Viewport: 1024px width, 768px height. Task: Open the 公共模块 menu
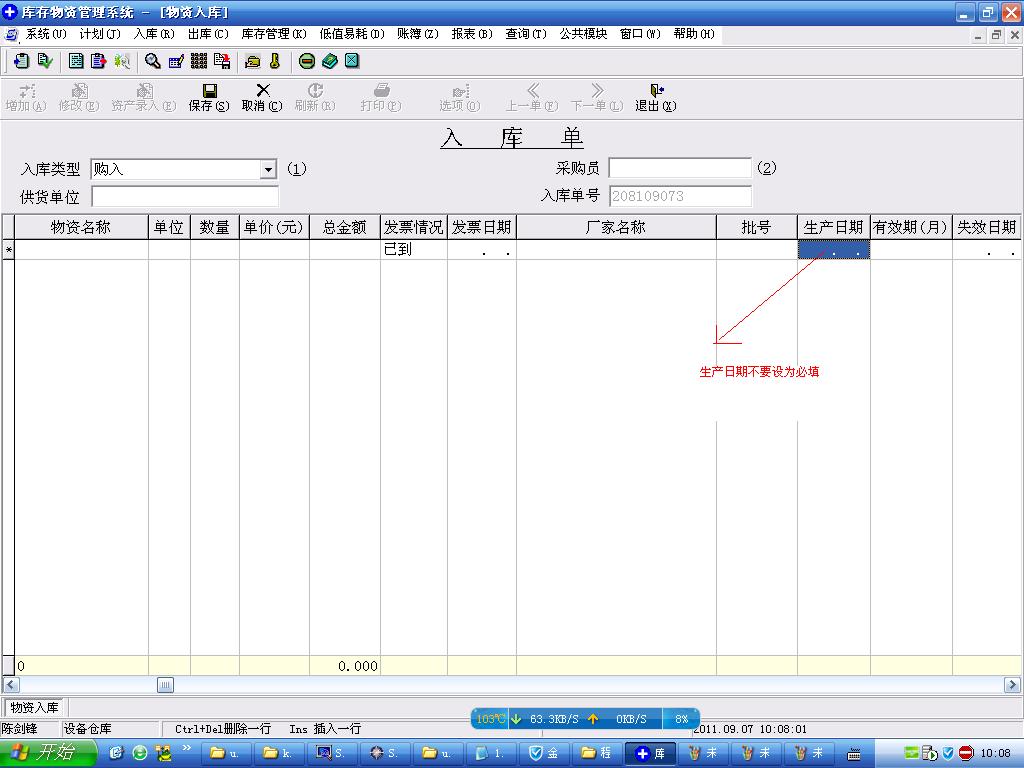point(583,34)
